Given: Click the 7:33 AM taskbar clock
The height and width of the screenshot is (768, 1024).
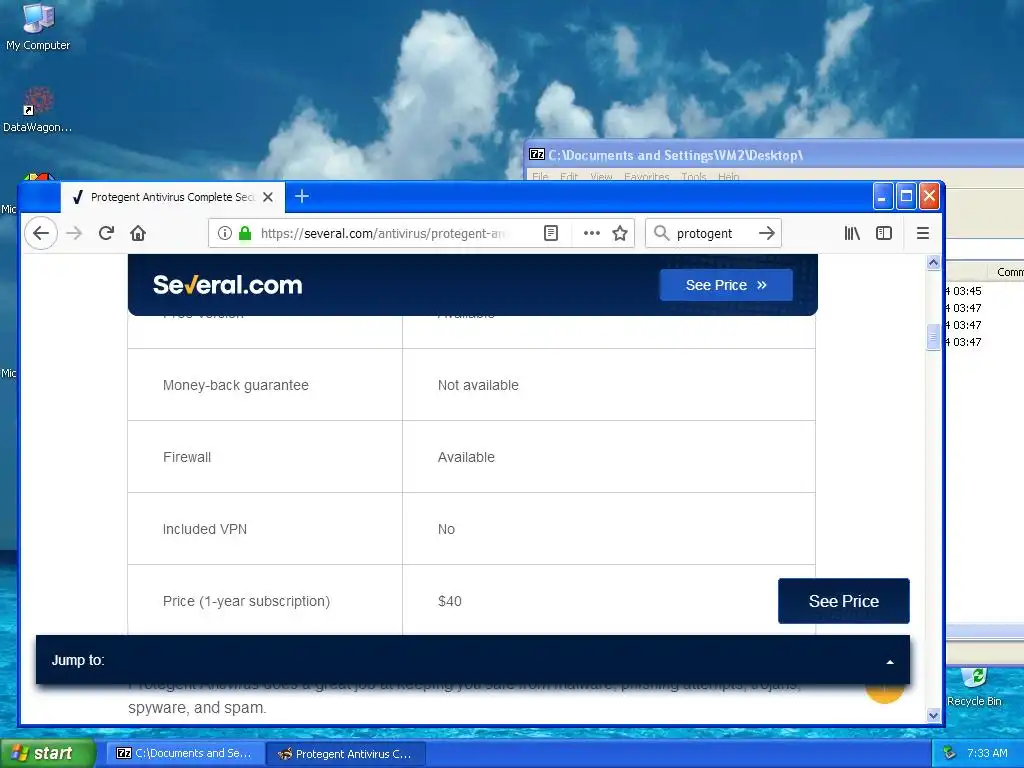Looking at the screenshot, I should tap(987, 753).
